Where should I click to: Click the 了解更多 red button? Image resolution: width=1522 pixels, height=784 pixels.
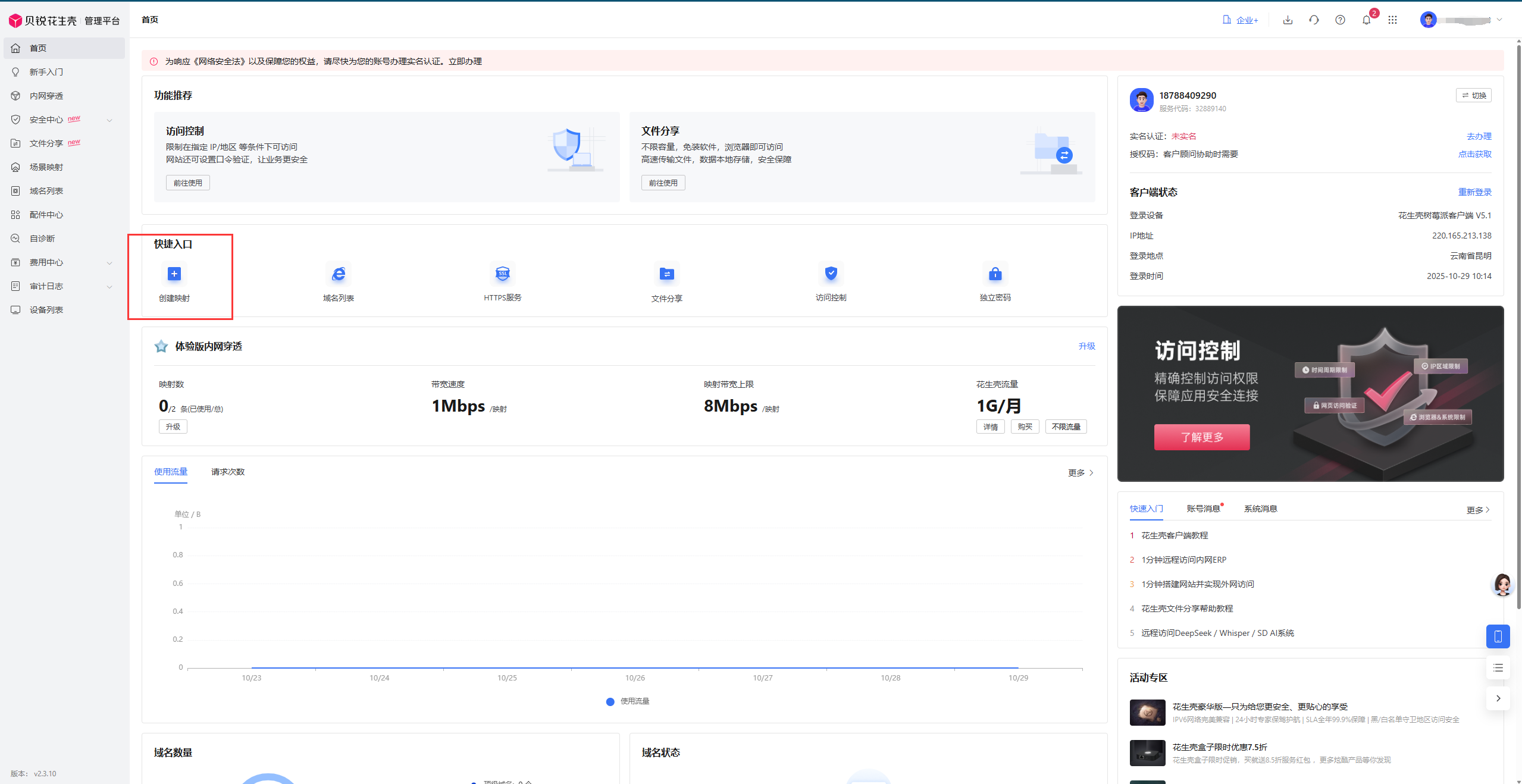click(x=1201, y=437)
